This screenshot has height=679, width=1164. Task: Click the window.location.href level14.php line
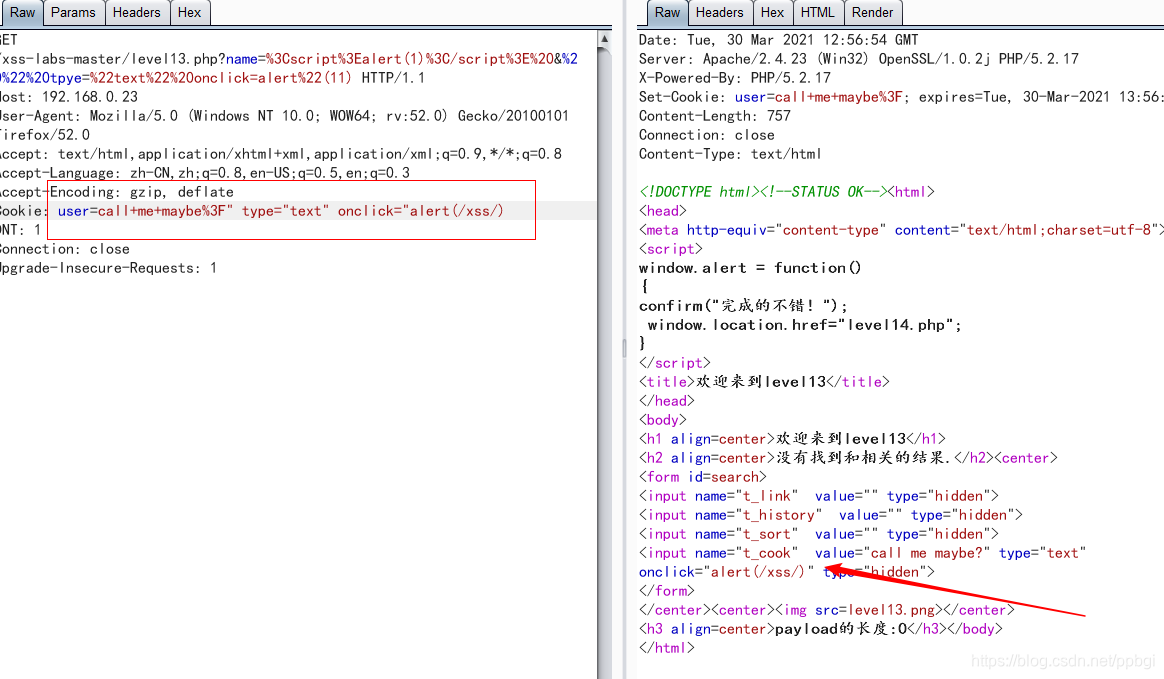(804, 325)
